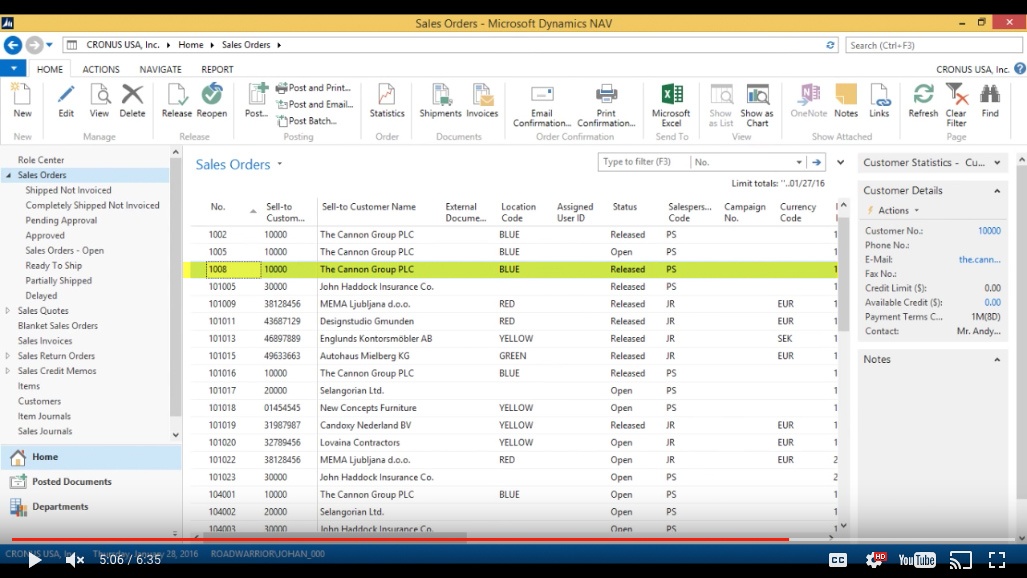Open Sales Orders view title dropdown
1027x578 pixels.
click(280, 164)
